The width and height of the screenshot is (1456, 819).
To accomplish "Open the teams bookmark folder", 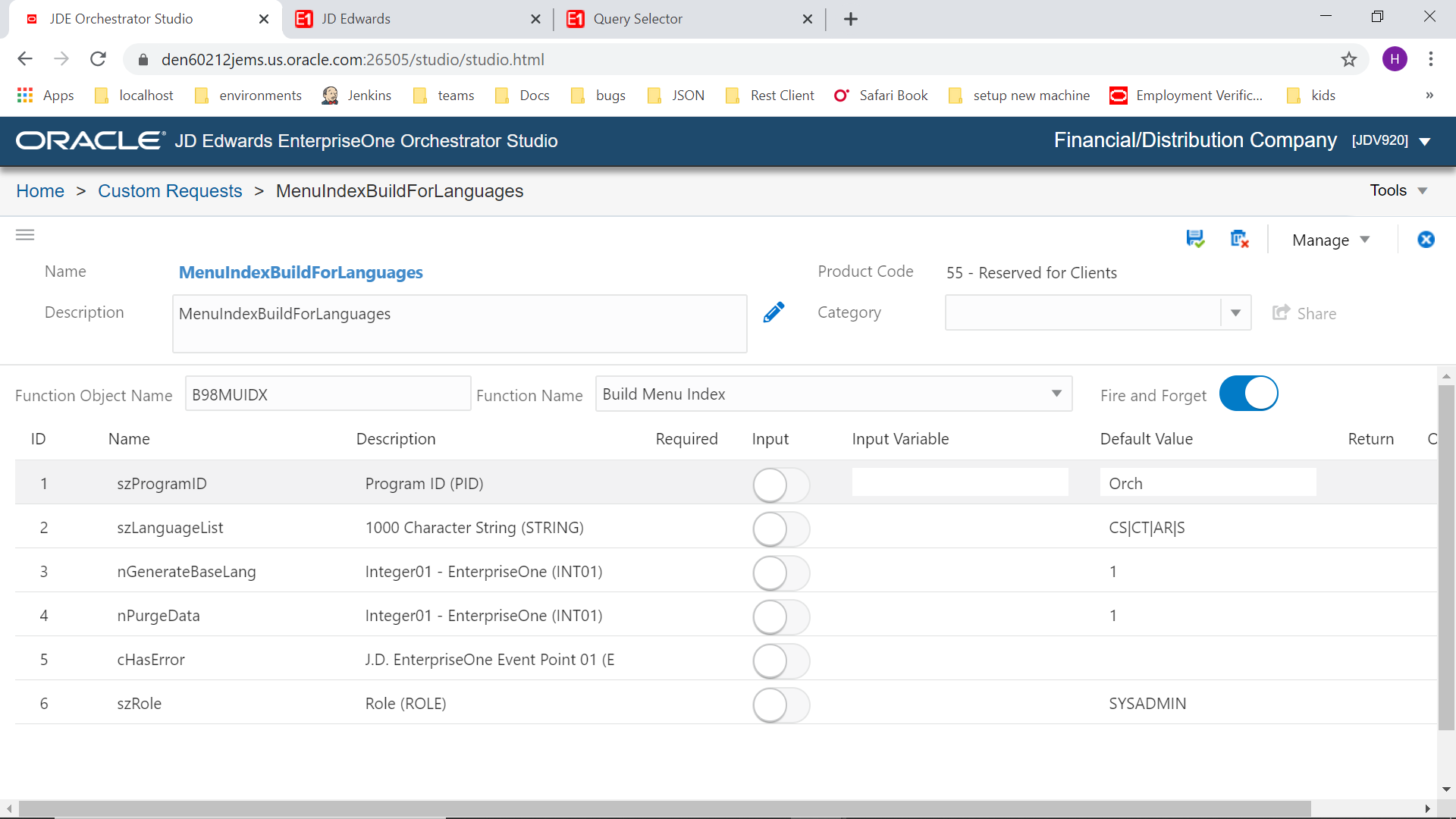I will point(444,96).
